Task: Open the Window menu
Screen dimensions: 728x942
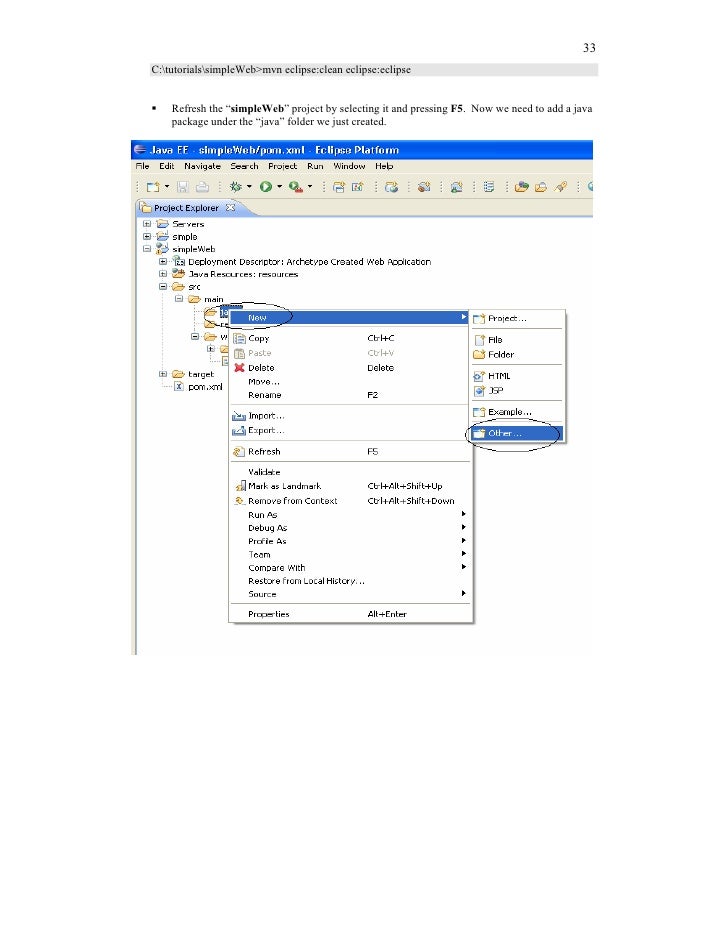Action: click(x=349, y=166)
